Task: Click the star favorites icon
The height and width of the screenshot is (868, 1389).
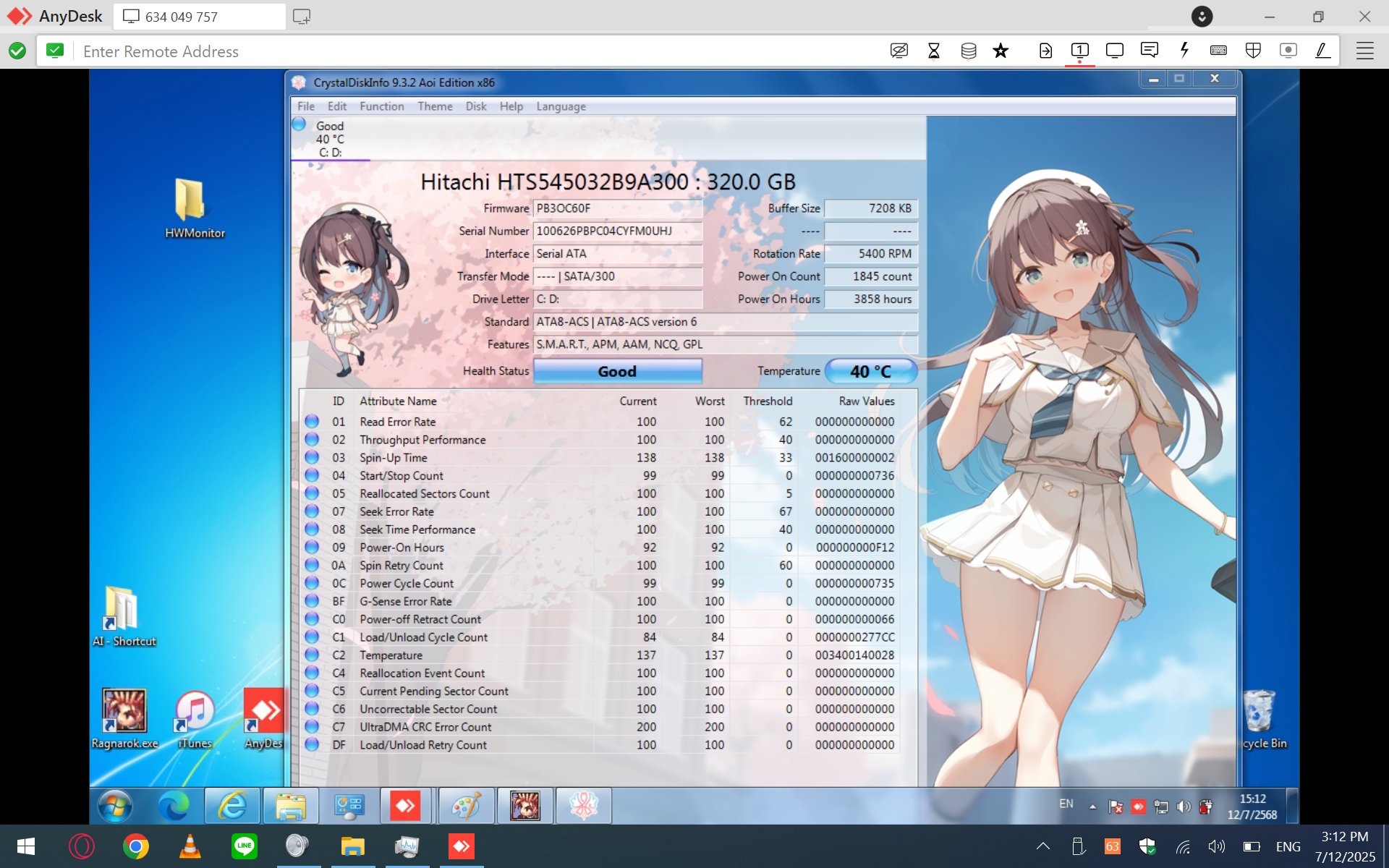Action: (1001, 51)
